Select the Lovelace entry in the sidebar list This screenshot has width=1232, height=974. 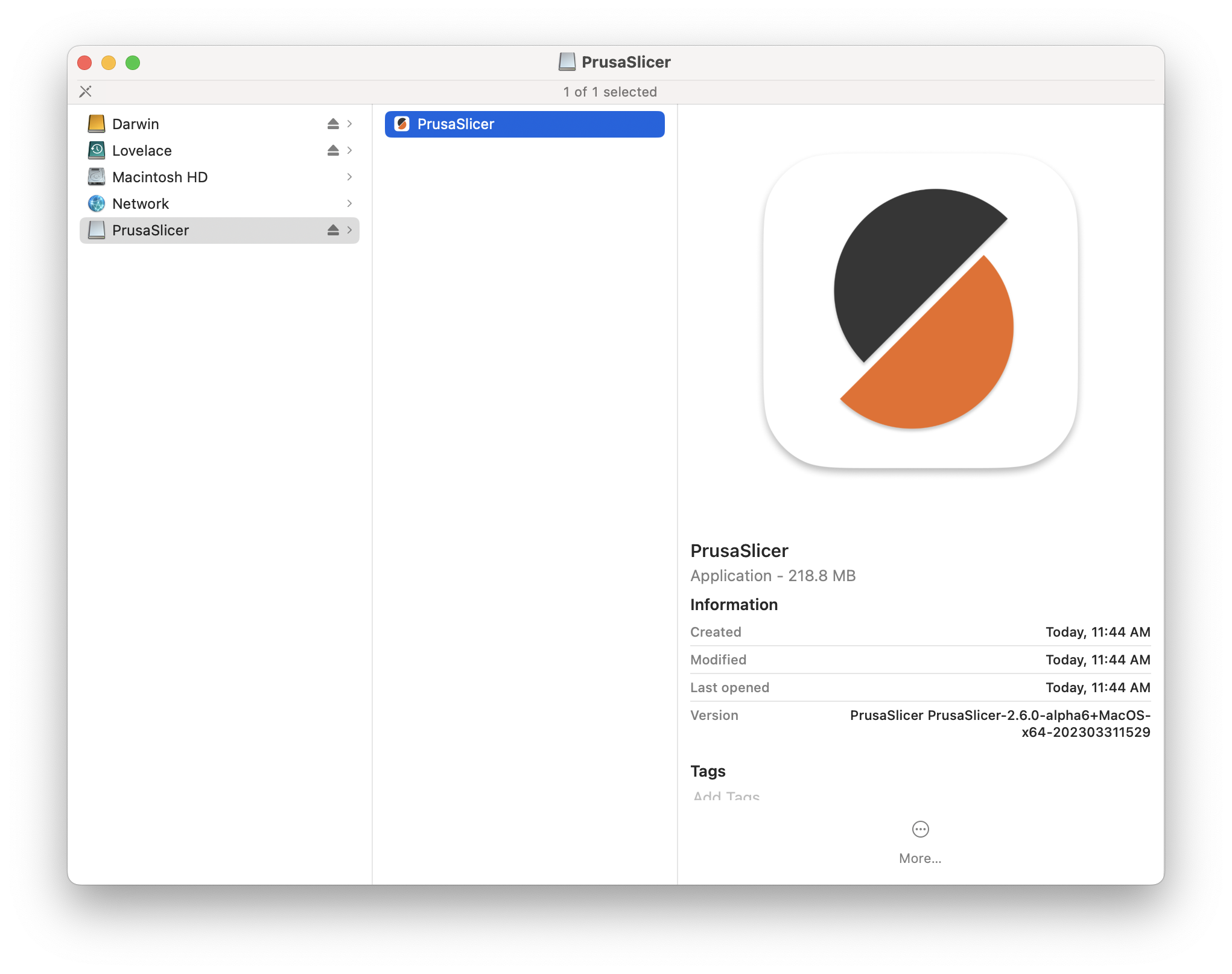[142, 150]
